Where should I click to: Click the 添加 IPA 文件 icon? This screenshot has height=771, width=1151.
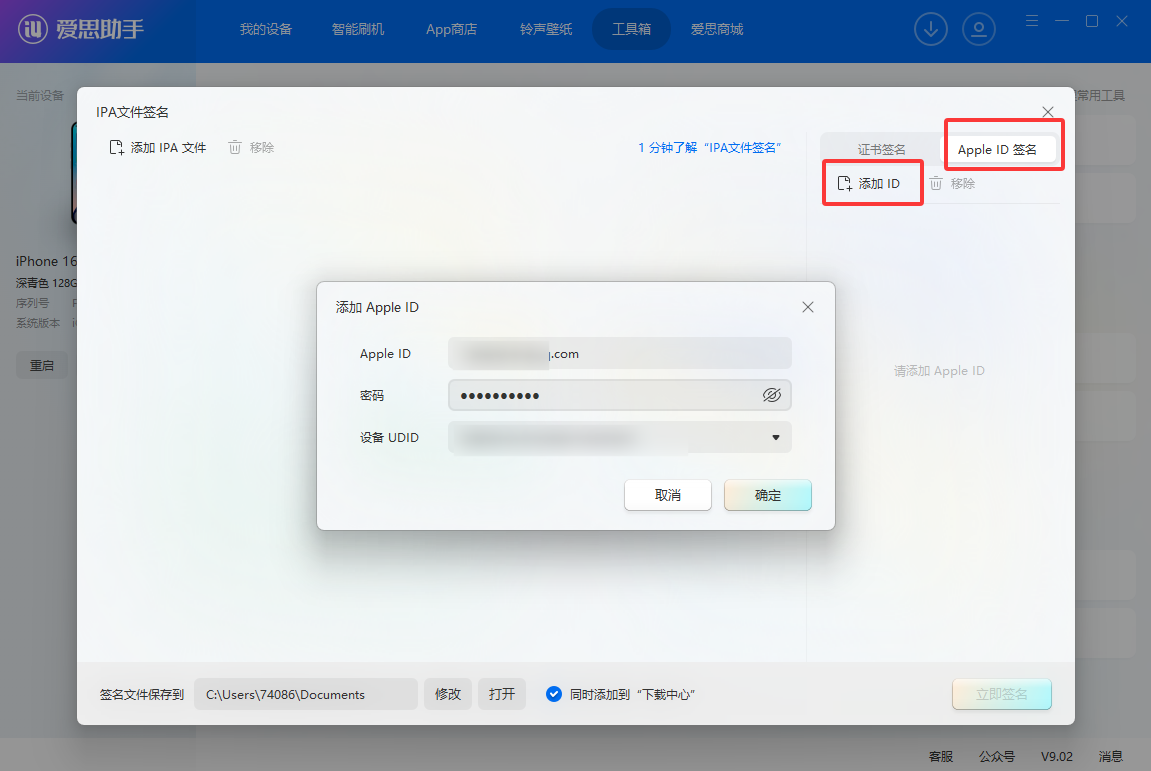click(116, 147)
